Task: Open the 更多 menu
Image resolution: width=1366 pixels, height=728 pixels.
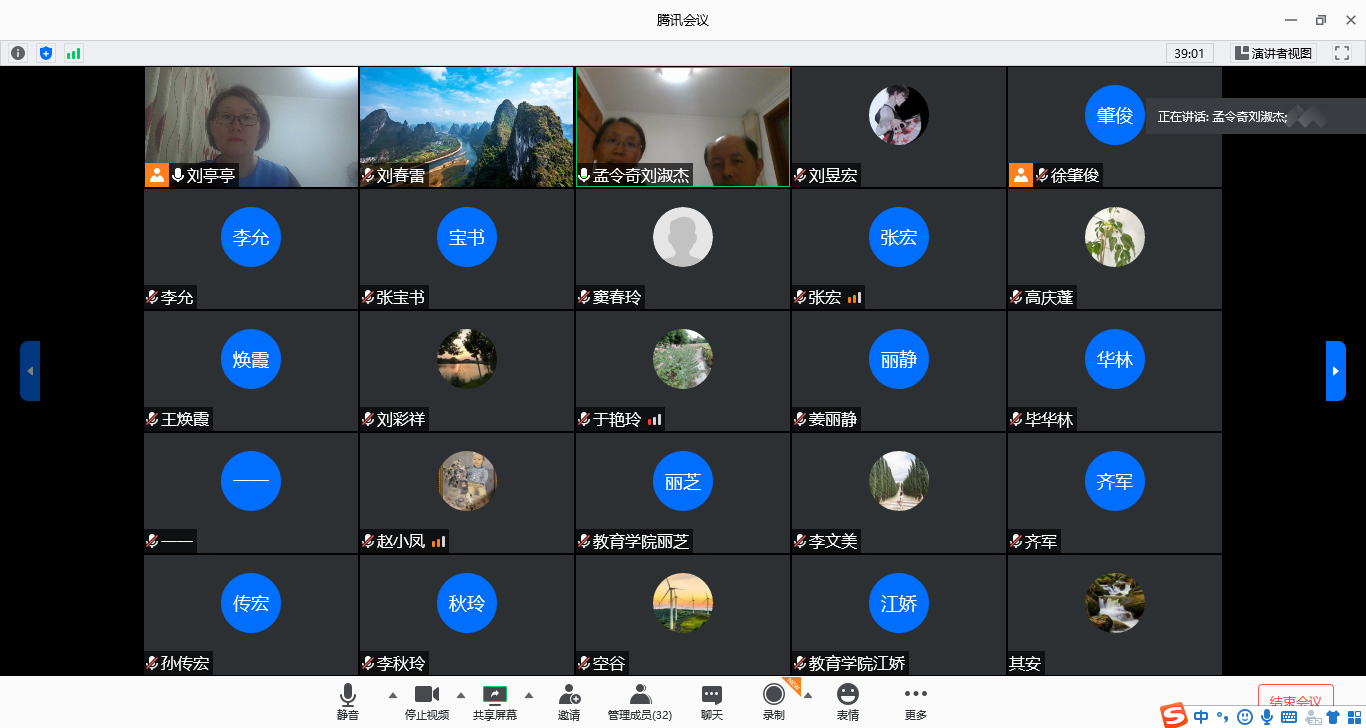Action: coord(916,702)
